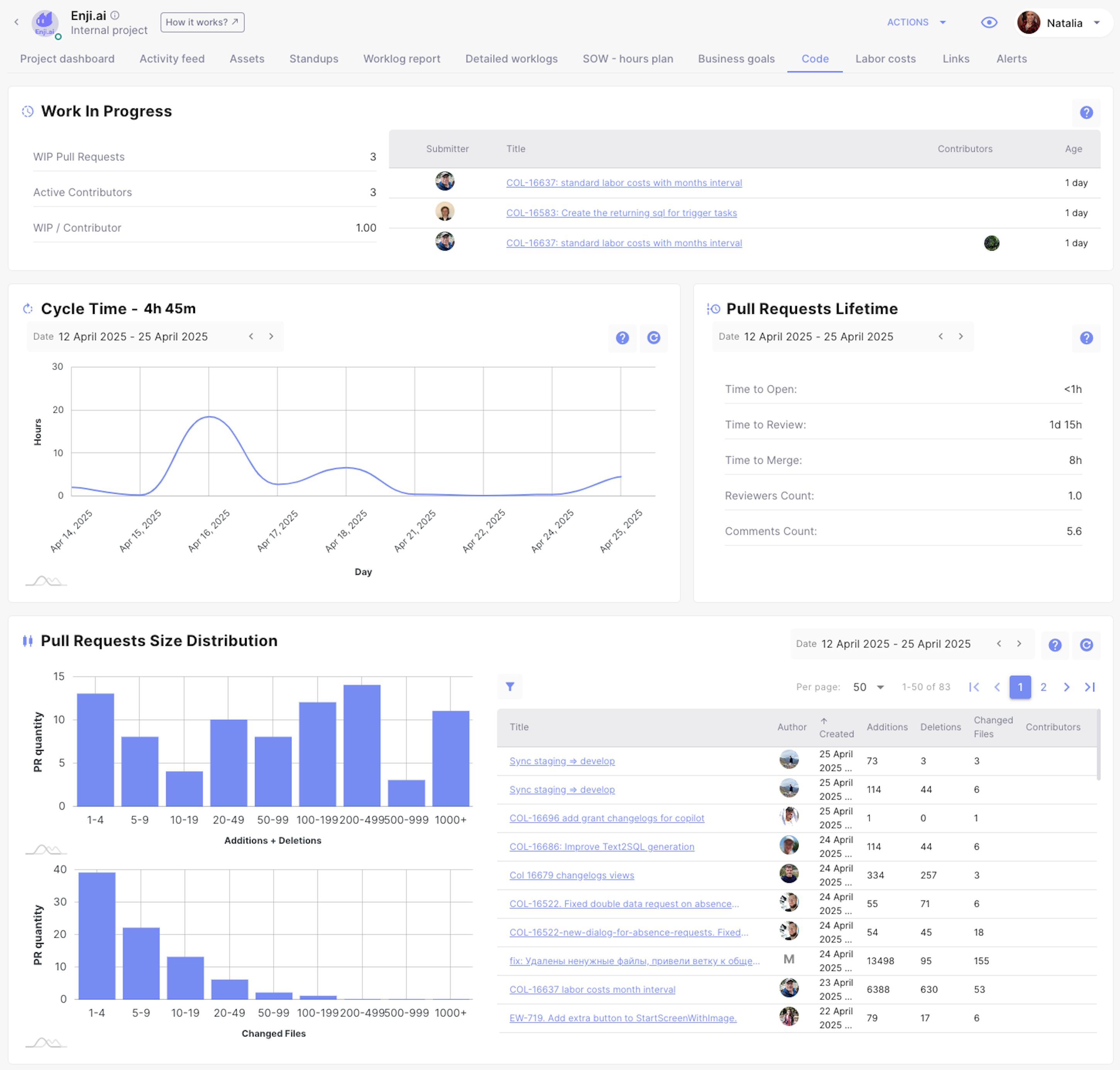Open the Per page 50 dropdown

click(868, 687)
